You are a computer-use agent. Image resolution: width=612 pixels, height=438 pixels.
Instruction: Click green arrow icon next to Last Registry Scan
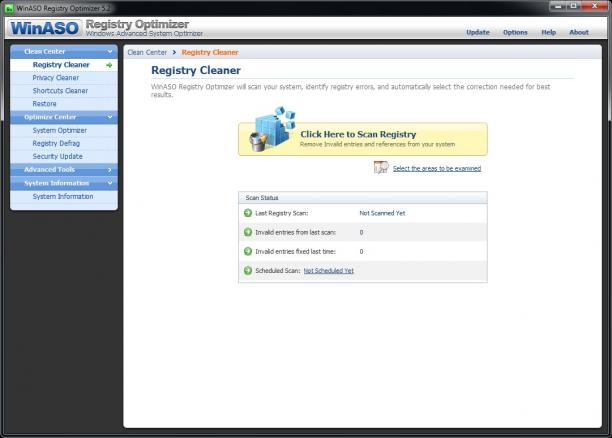pos(248,213)
